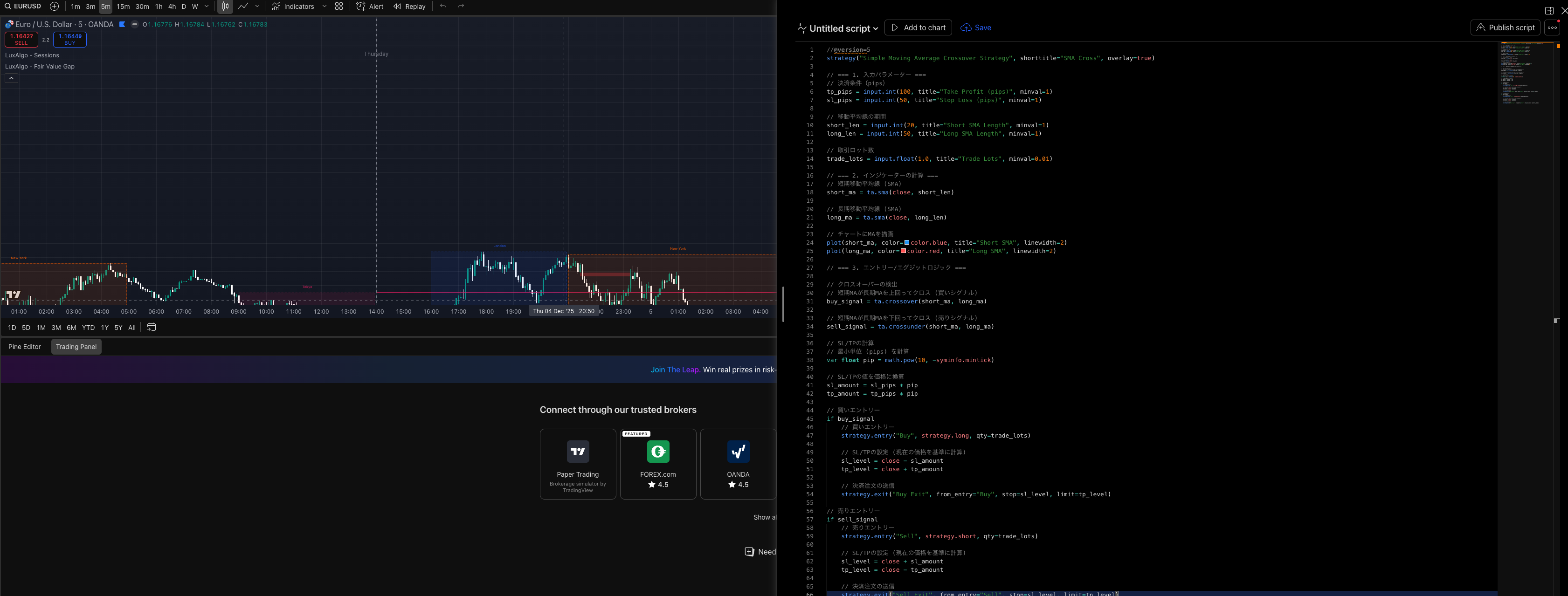This screenshot has width=1568, height=596.
Task: Click the go-to-date calendar icon
Action: coord(152,327)
